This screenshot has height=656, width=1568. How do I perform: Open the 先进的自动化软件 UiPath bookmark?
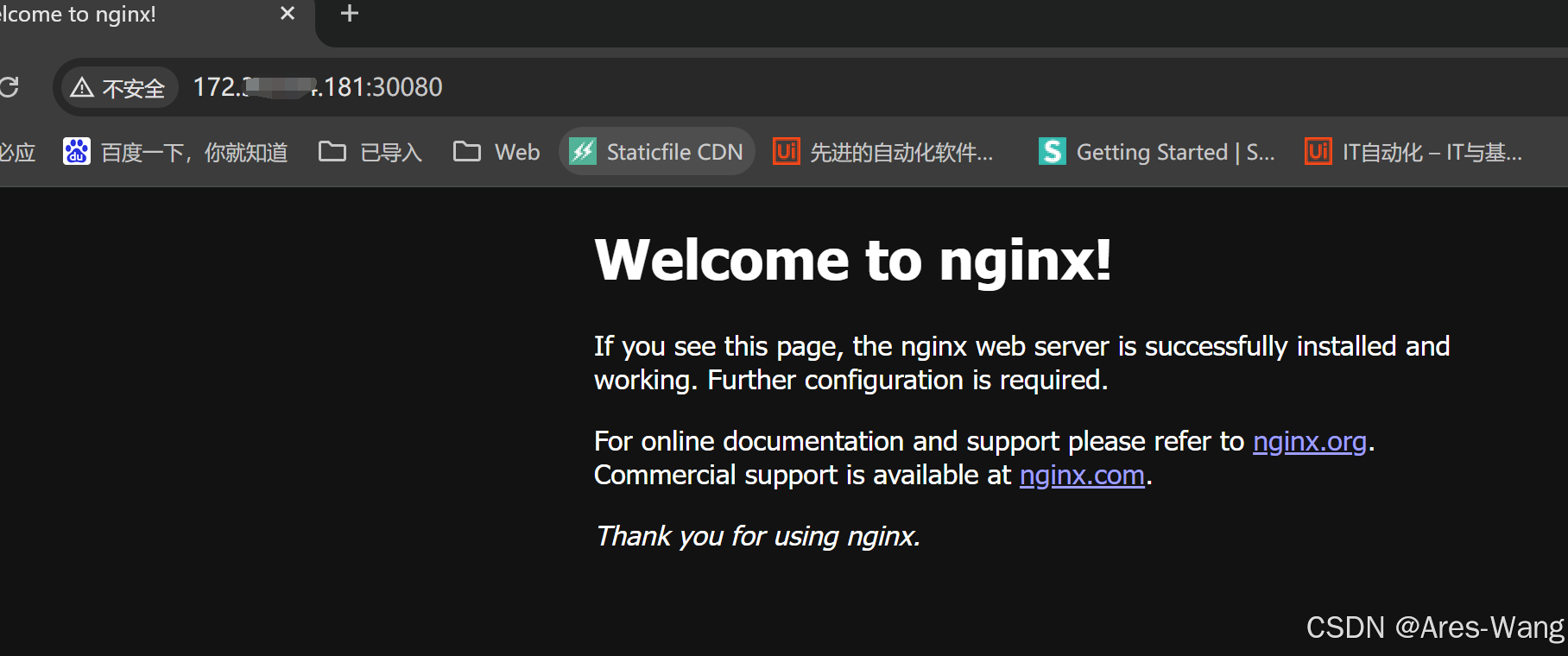(883, 152)
